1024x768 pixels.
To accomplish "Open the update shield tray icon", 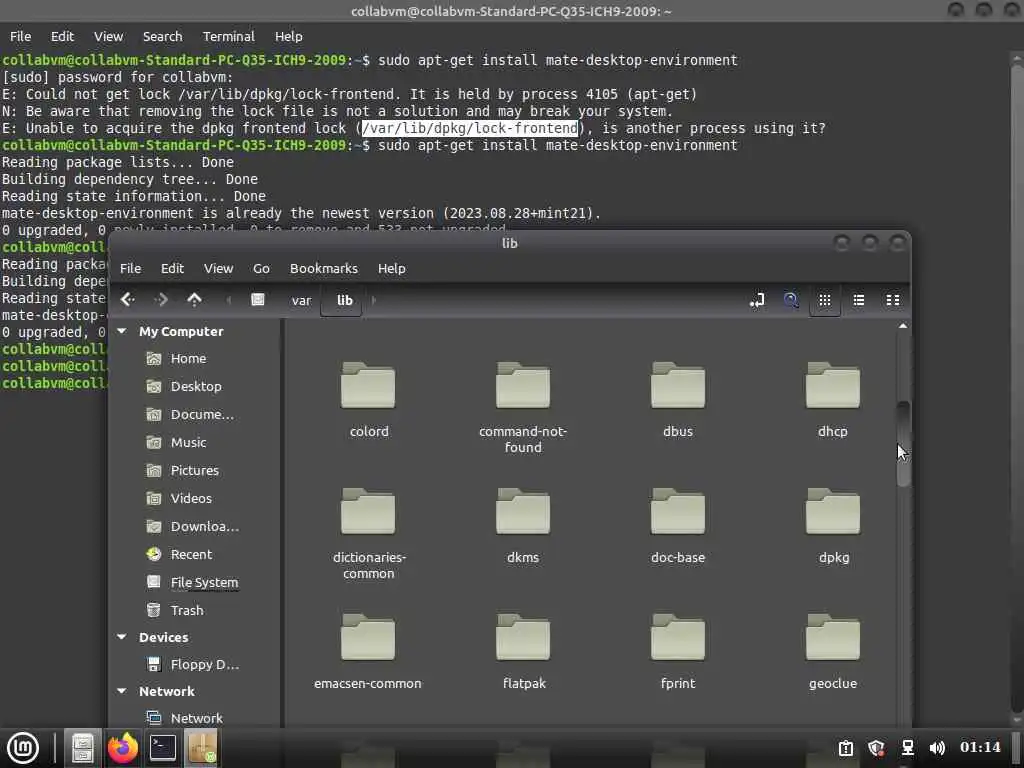I will point(876,748).
